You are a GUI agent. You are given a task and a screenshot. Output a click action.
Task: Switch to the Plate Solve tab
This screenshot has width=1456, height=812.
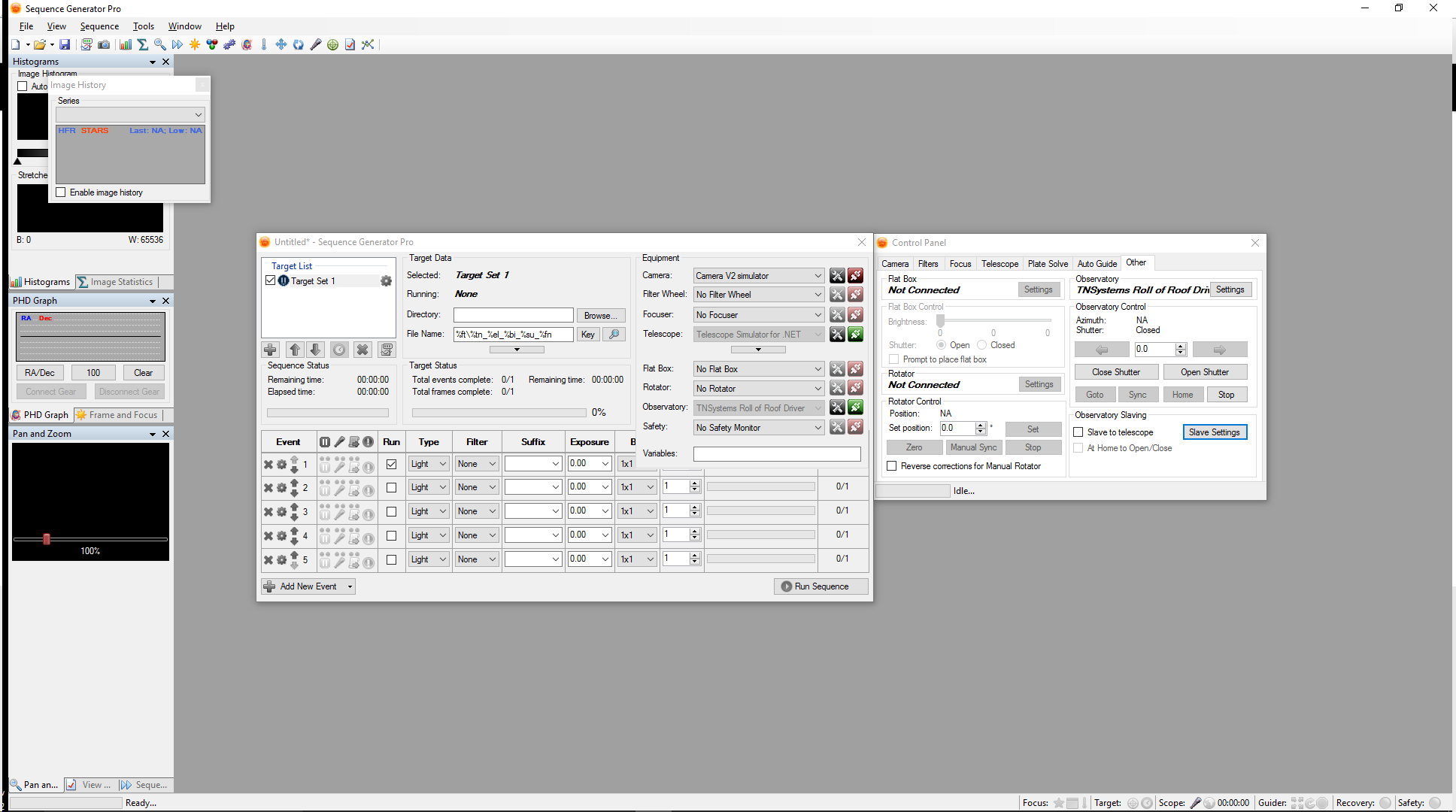click(1048, 264)
